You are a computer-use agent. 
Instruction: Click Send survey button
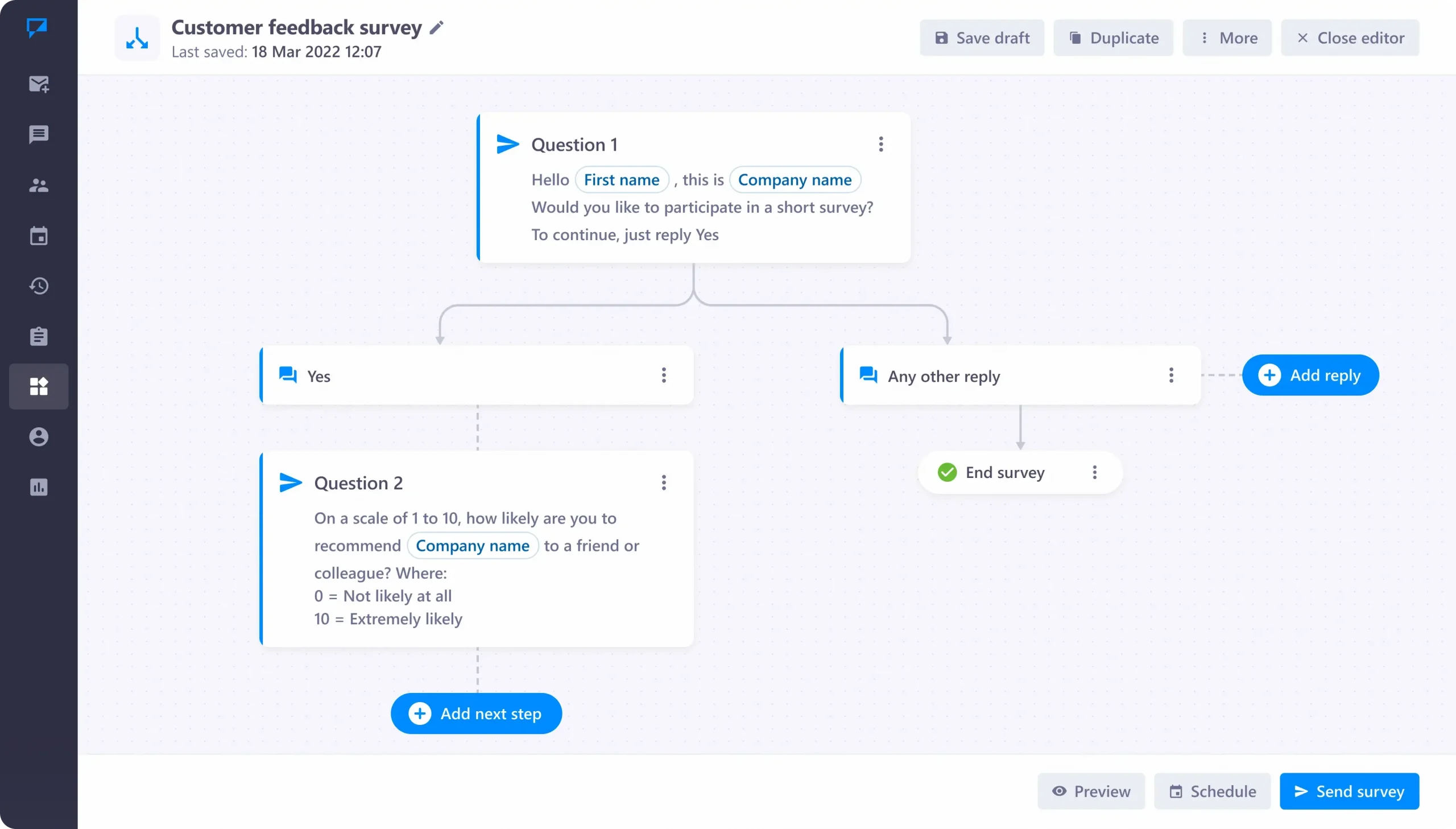pos(1349,791)
